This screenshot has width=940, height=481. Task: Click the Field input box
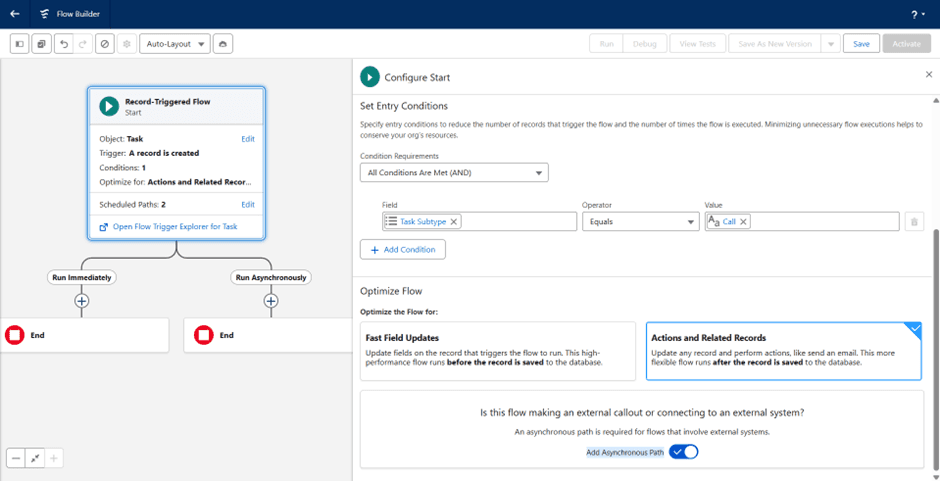[x=480, y=222]
